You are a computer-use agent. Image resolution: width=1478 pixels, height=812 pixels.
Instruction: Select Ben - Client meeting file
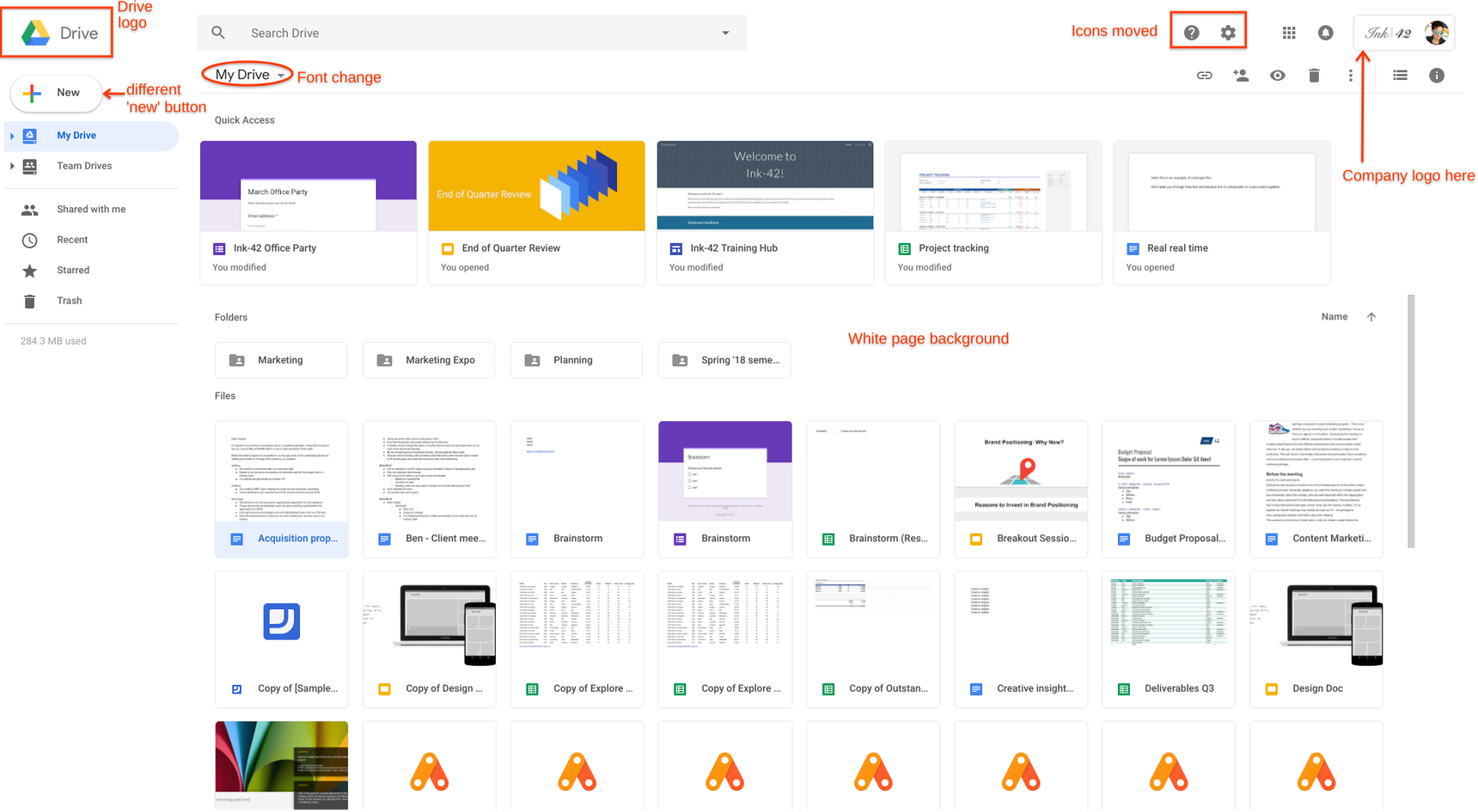tap(430, 489)
